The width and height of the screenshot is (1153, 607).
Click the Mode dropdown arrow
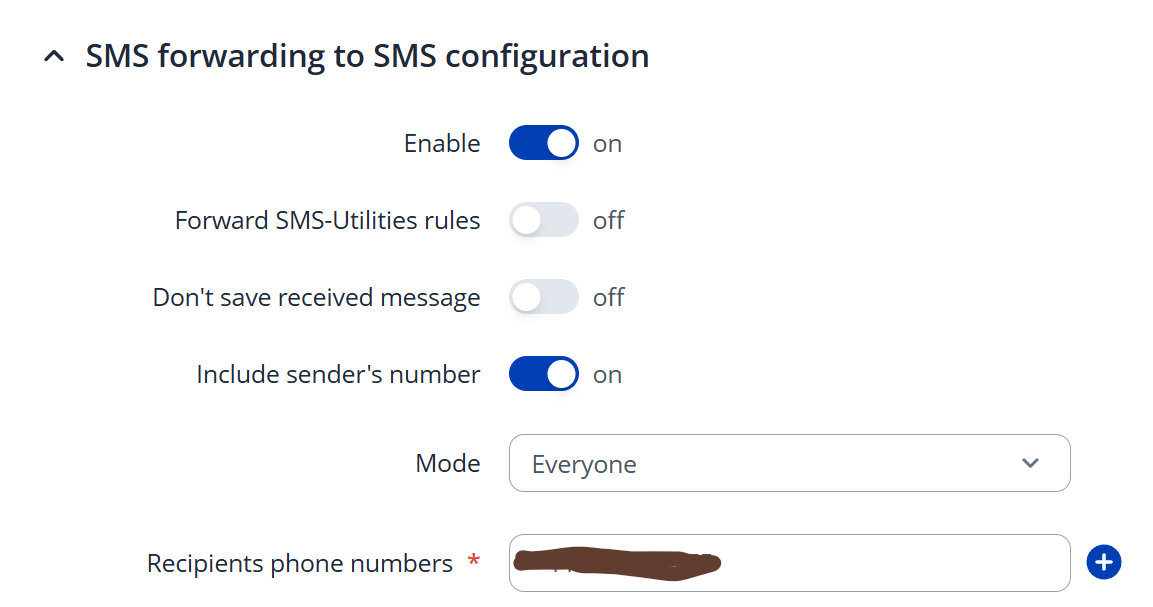tap(1030, 463)
